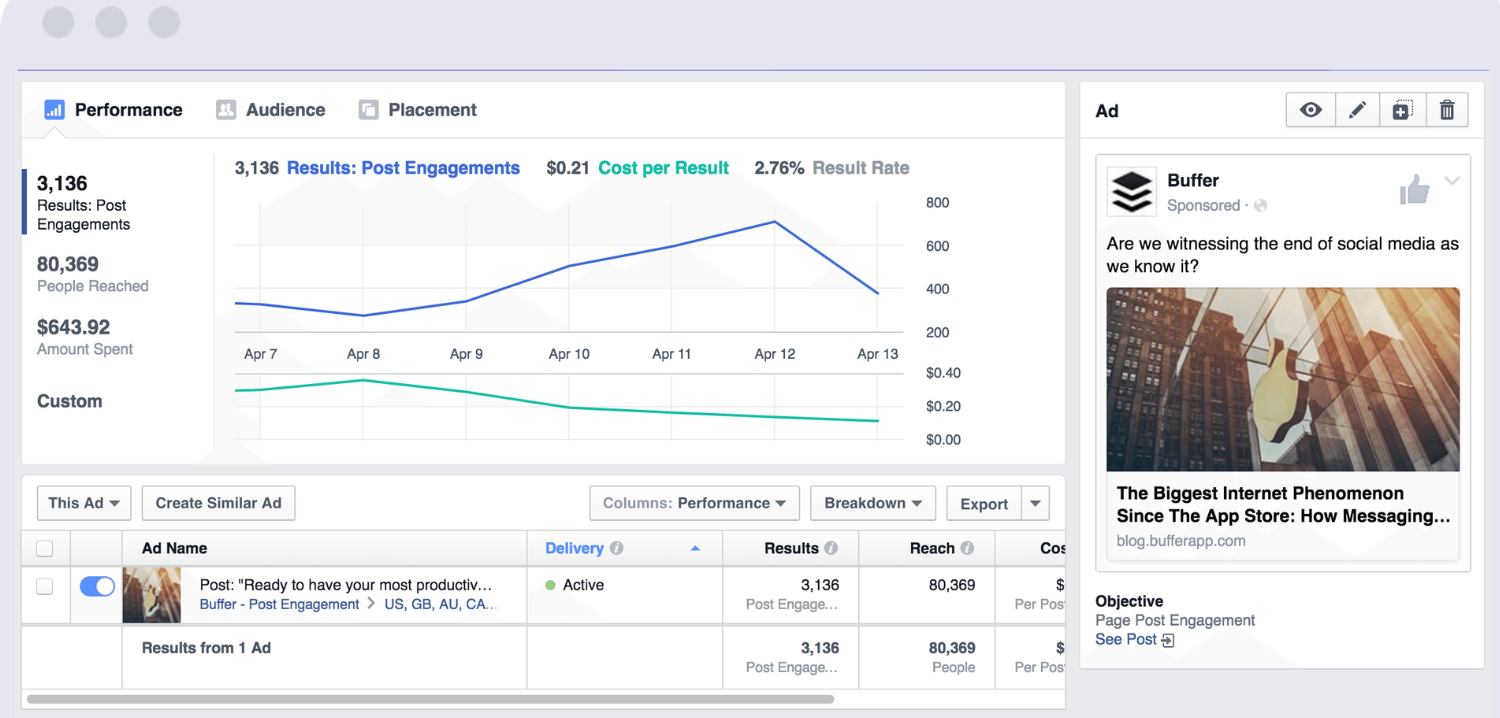Viewport: 1500px width, 718px height.
Task: Click the Buffer logo in ad preview
Action: coord(1132,192)
